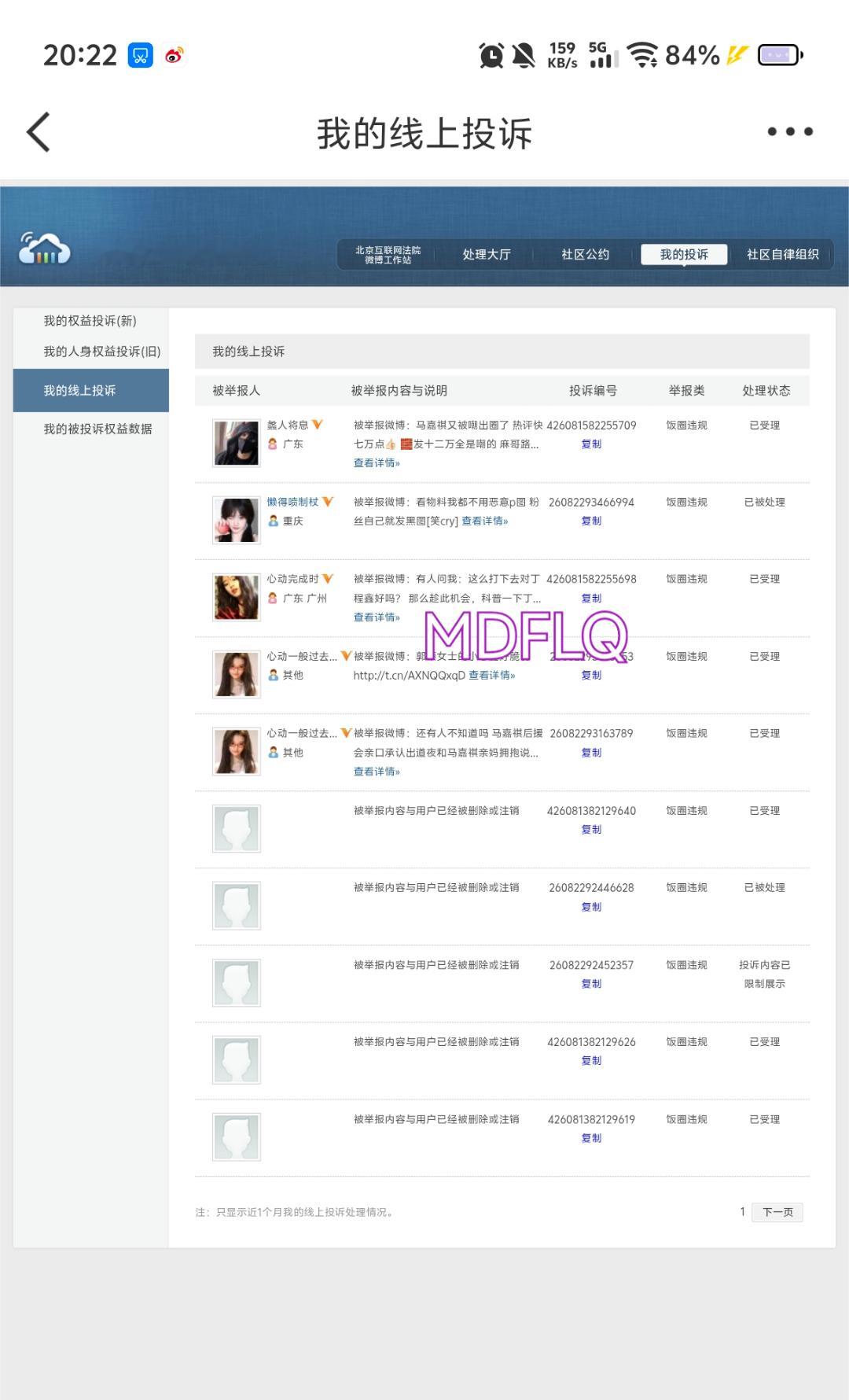Click placeholder avatar in row 426081382129619
Image resolution: width=849 pixels, height=1400 pixels.
click(x=236, y=1137)
